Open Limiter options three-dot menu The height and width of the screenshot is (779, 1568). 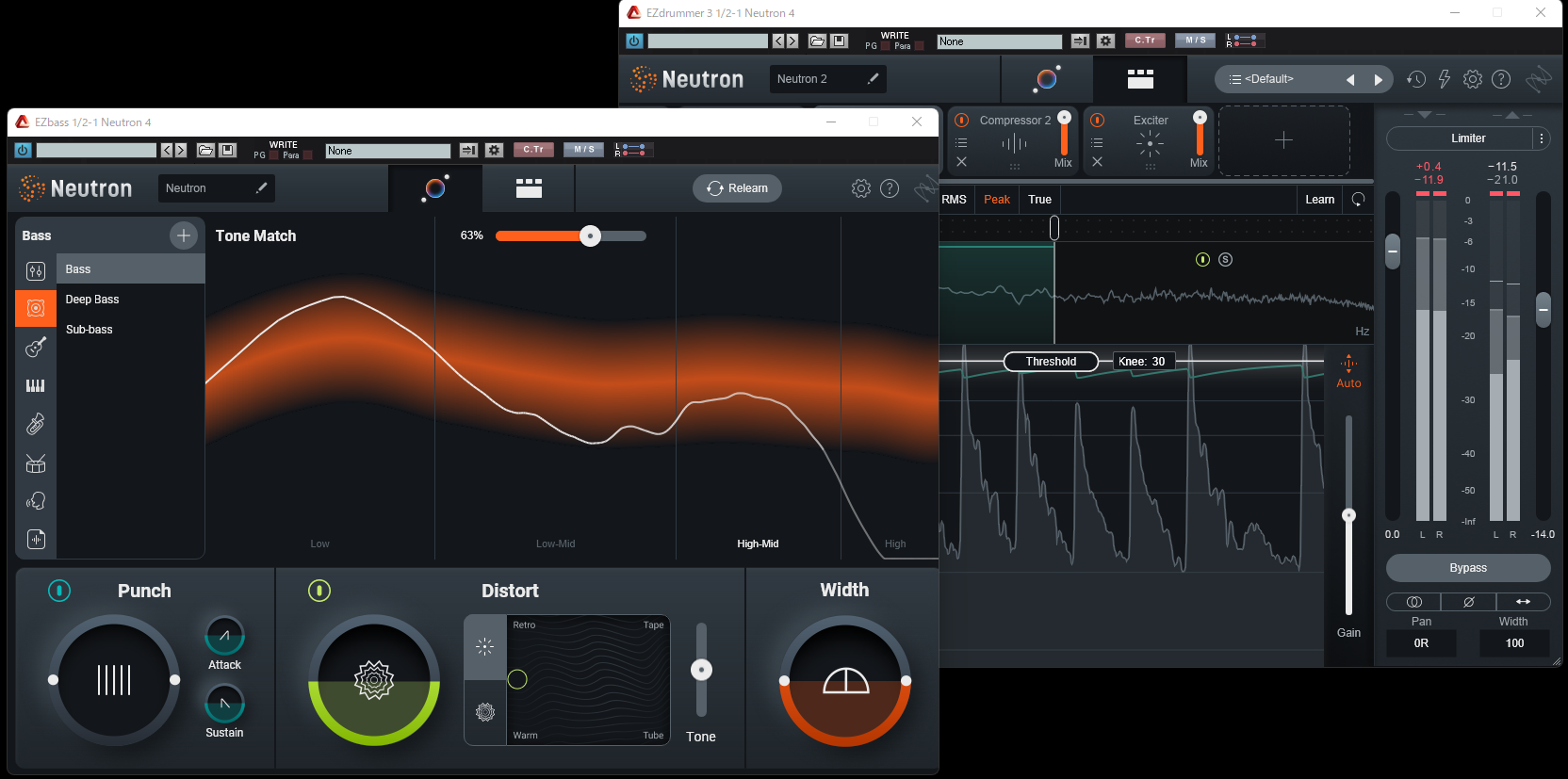[x=1542, y=138]
